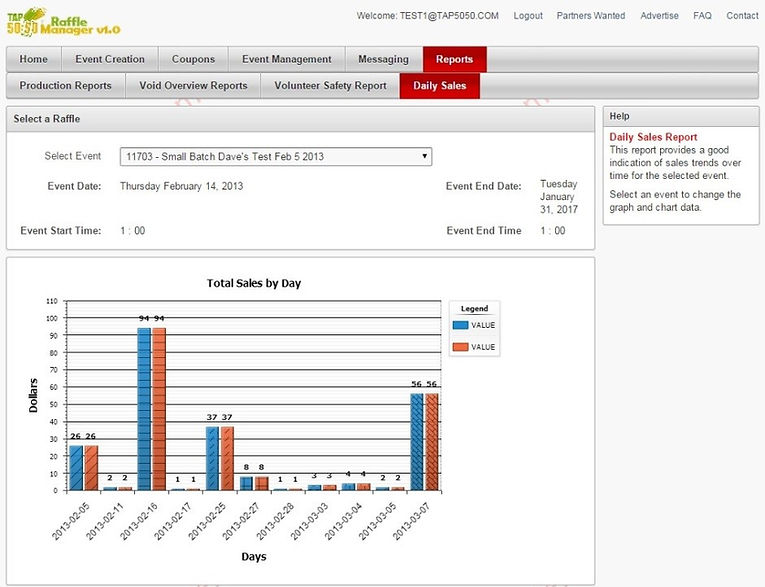Open Volunteer Safety Report sub-tab
Viewport: 765px width, 587px height.
(330, 85)
